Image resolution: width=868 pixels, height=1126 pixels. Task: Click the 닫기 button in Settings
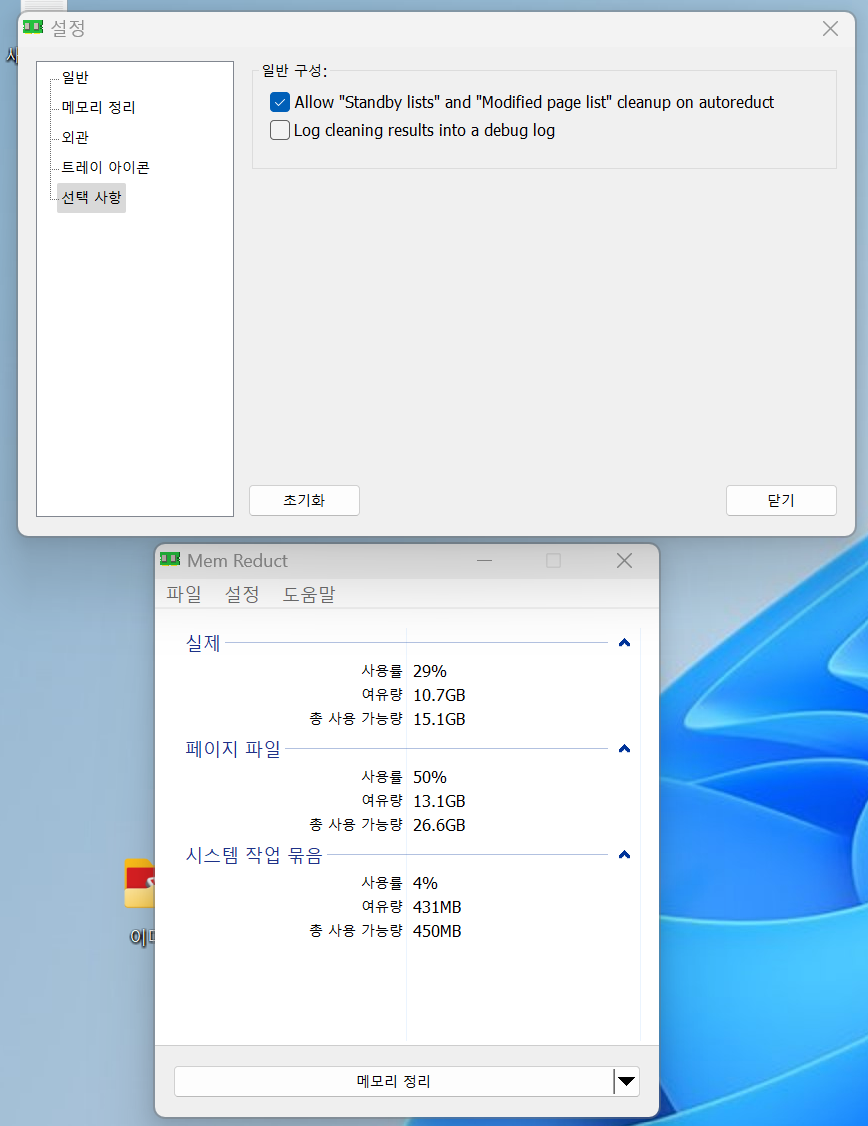click(x=781, y=501)
